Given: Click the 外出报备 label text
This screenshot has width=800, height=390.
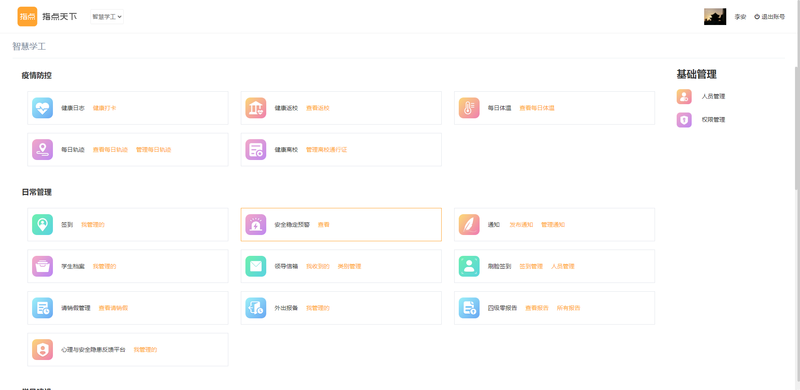Looking at the screenshot, I should coord(286,308).
